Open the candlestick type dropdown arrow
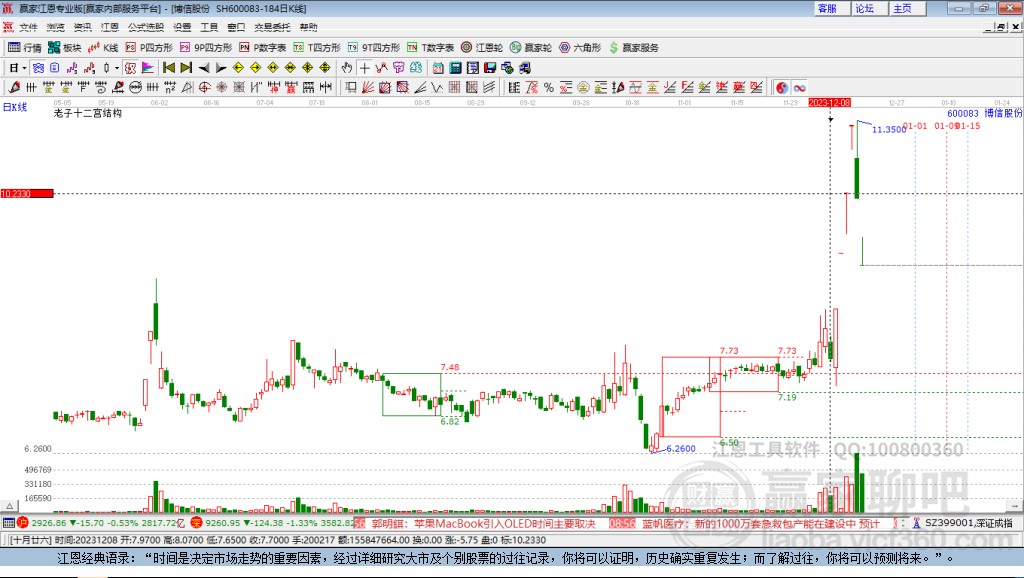The height and width of the screenshot is (578, 1024). tap(117, 67)
